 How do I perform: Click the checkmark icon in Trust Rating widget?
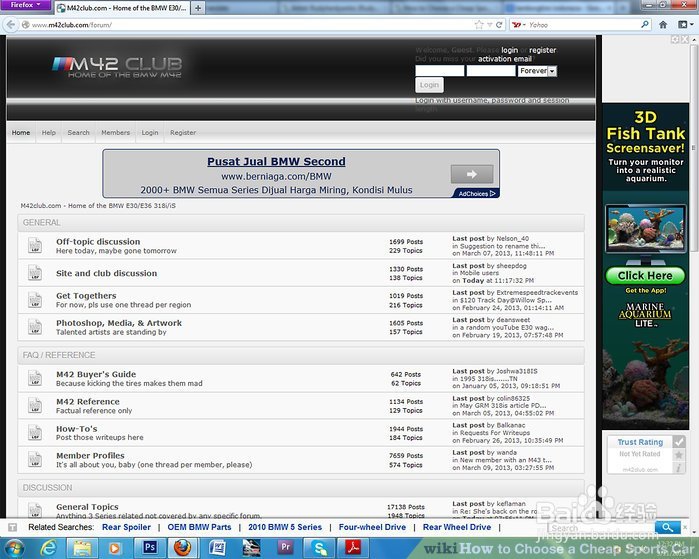pos(678,442)
